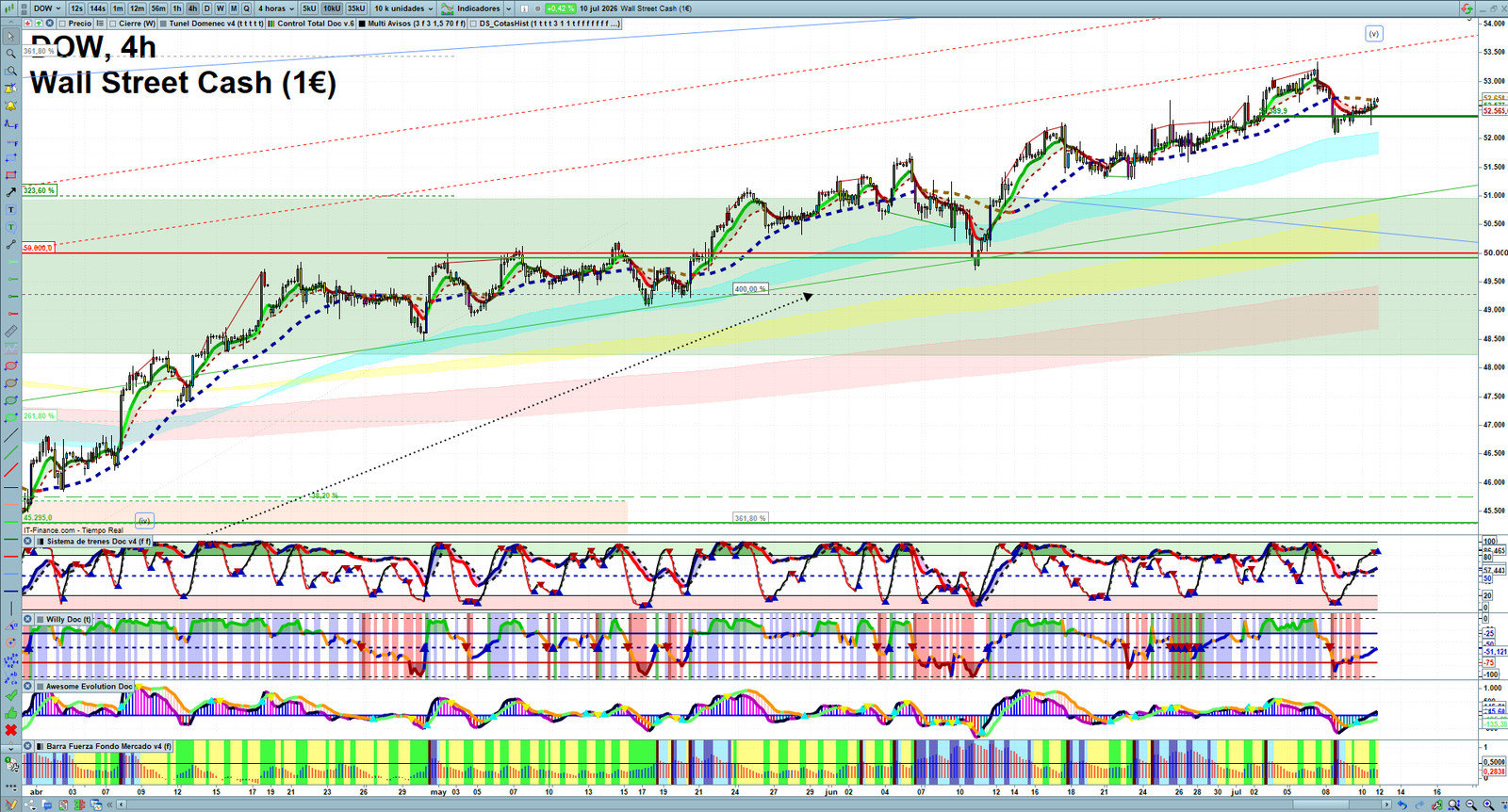Collapse the indicator bar with chevron
Screen dimensions: 1508x812
tap(10, 23)
